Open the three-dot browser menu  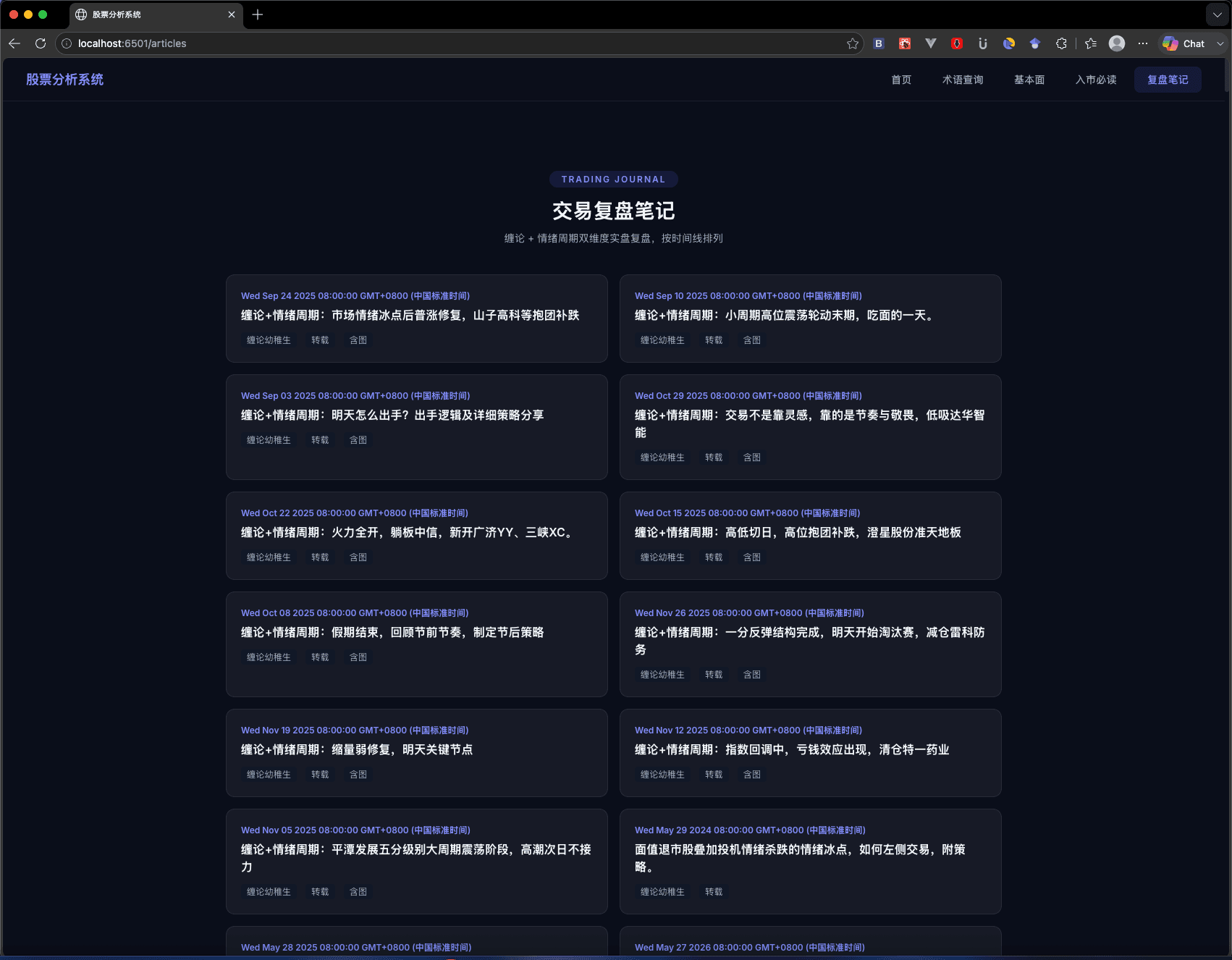(x=1143, y=43)
